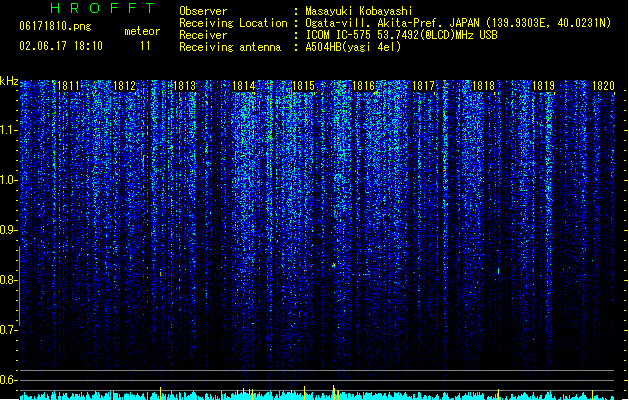Click the Receiving antenna label
This screenshot has height=400, width=629.
click(230, 47)
